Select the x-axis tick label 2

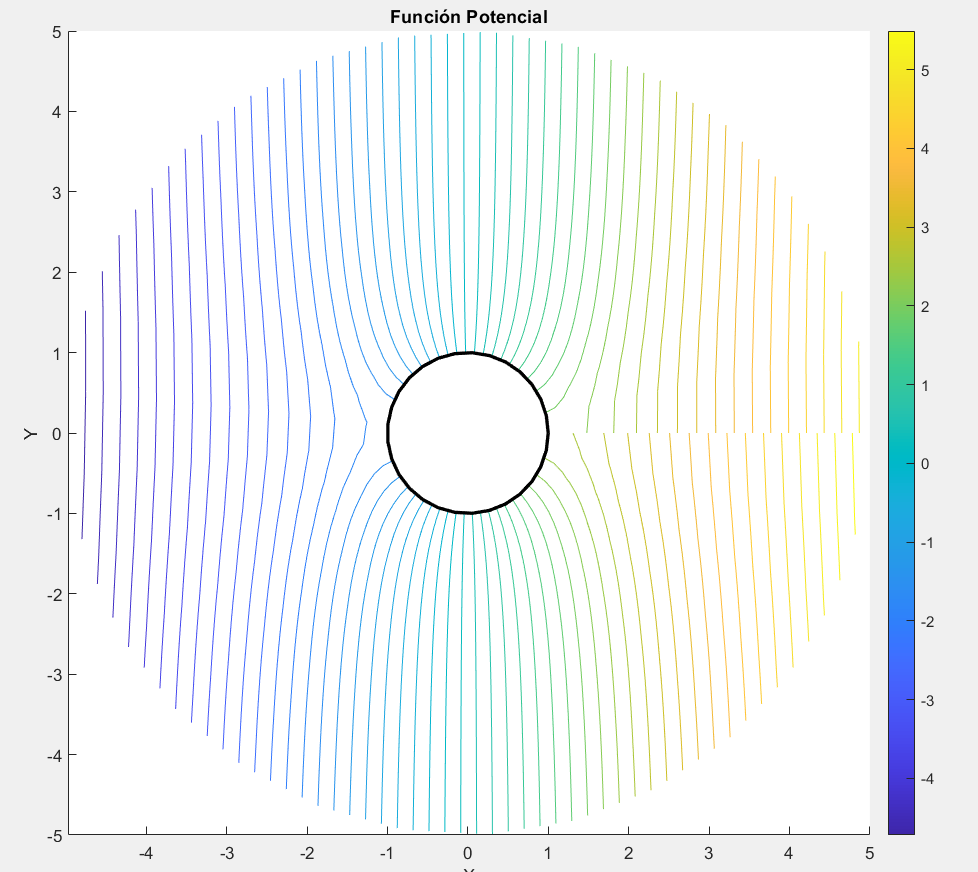coord(628,854)
